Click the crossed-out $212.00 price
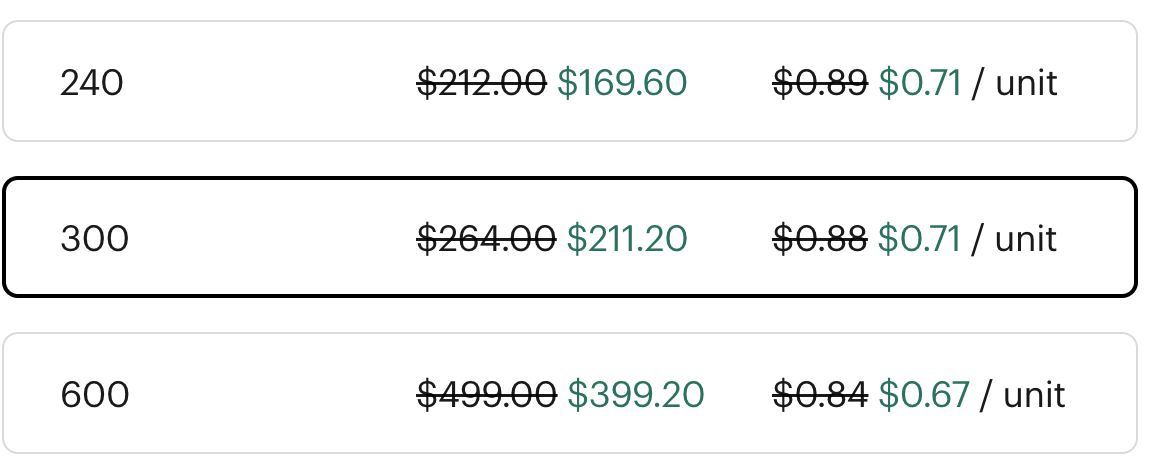Viewport: 1154px width, 468px height. (481, 83)
